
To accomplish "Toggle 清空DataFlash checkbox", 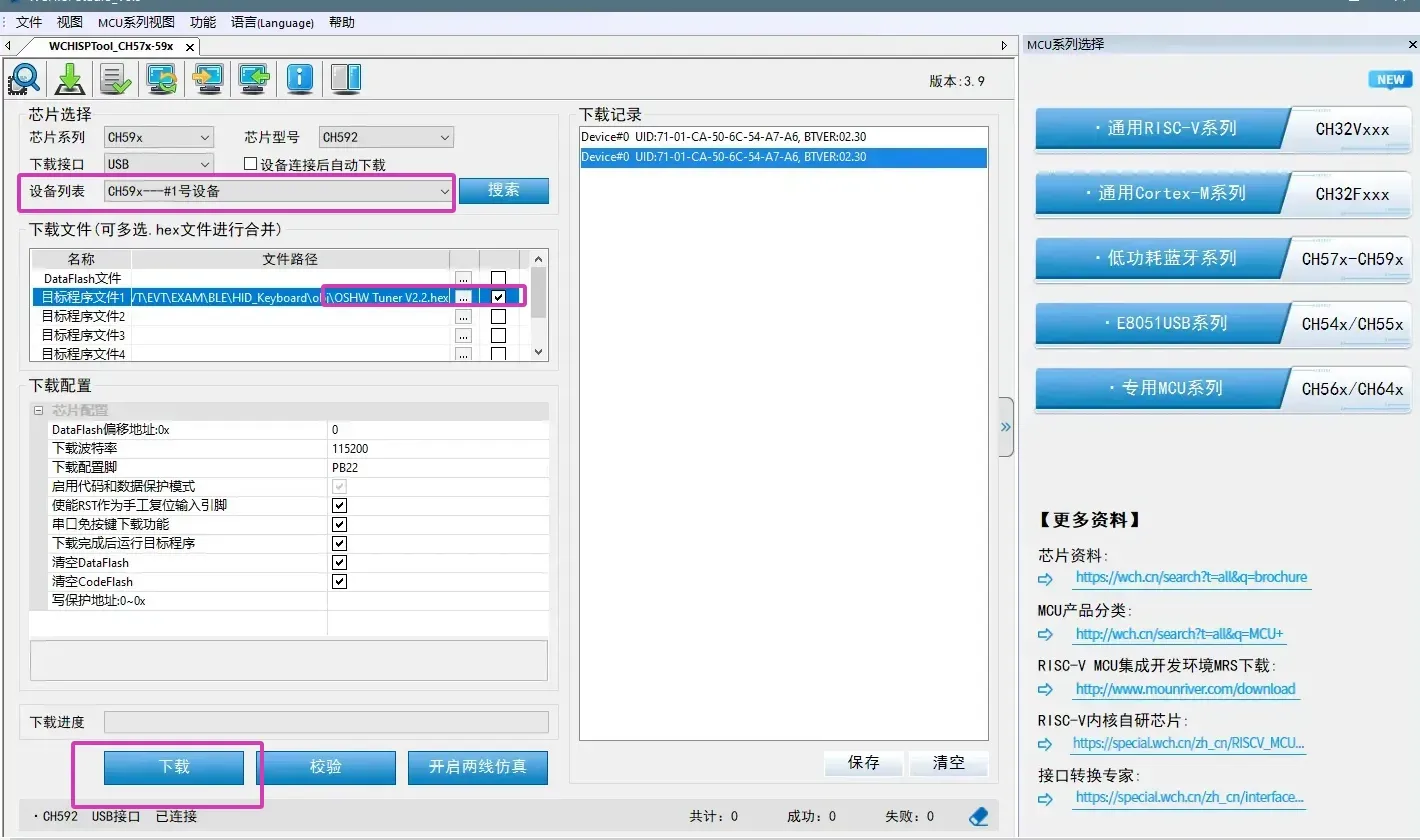I will [339, 562].
